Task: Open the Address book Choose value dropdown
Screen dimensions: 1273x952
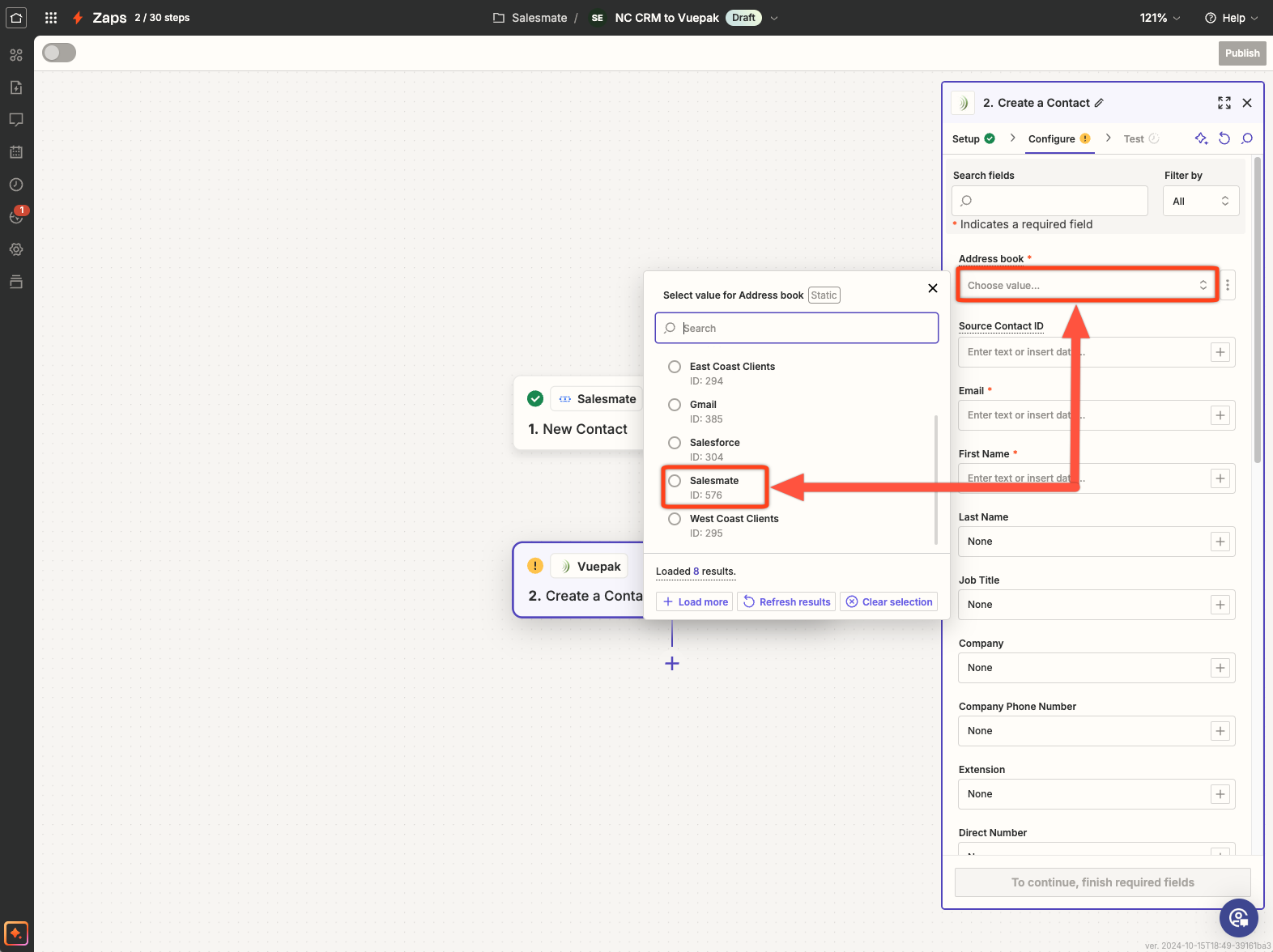Action: (x=1086, y=285)
